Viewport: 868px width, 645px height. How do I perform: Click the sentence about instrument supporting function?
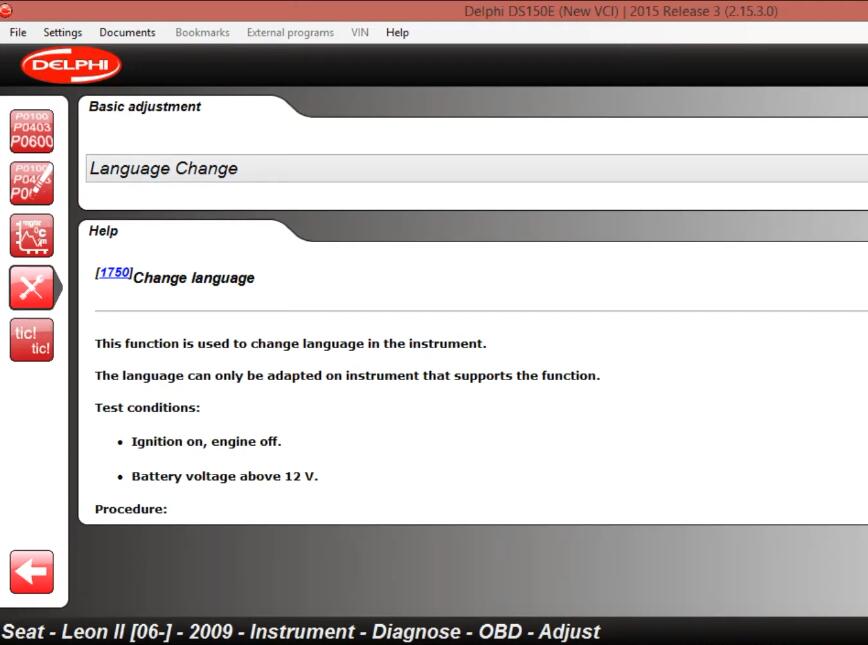(x=347, y=376)
